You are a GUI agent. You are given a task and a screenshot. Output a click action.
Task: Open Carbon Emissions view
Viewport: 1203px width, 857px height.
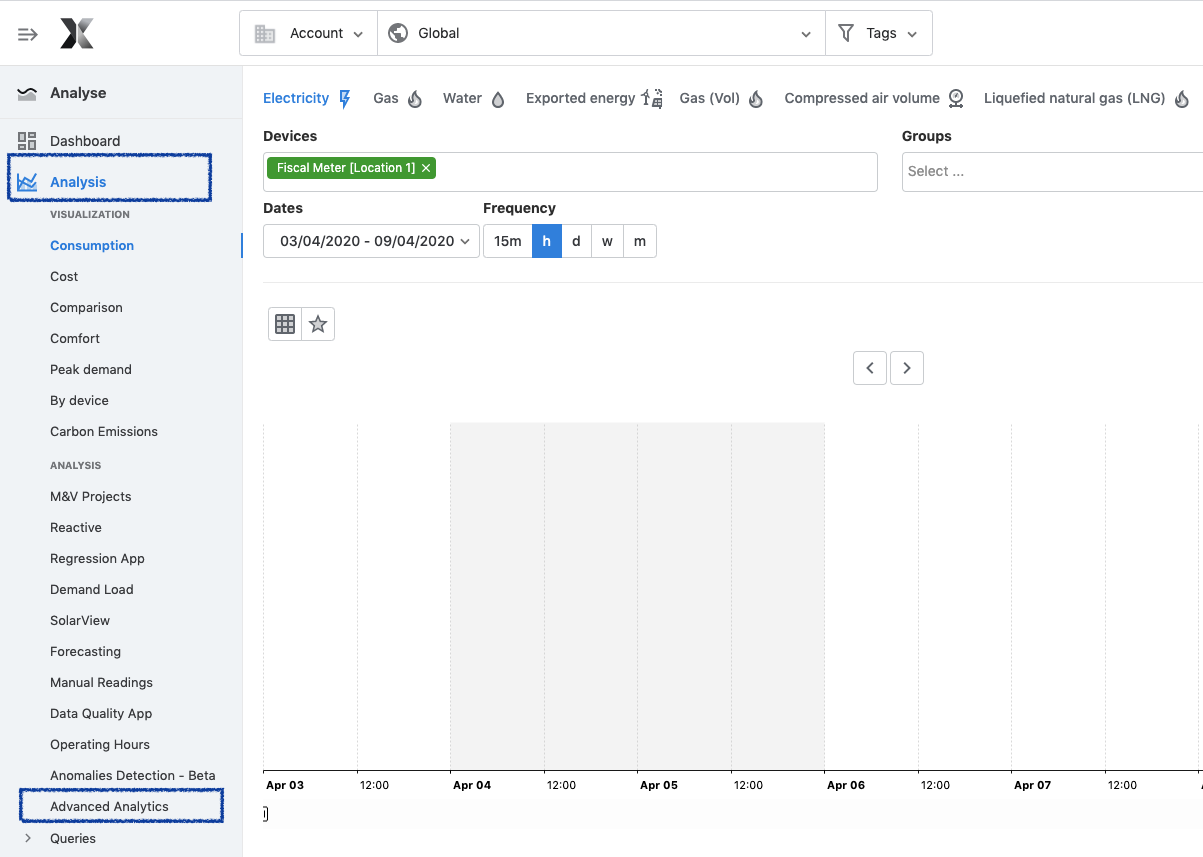pyautogui.click(x=104, y=431)
